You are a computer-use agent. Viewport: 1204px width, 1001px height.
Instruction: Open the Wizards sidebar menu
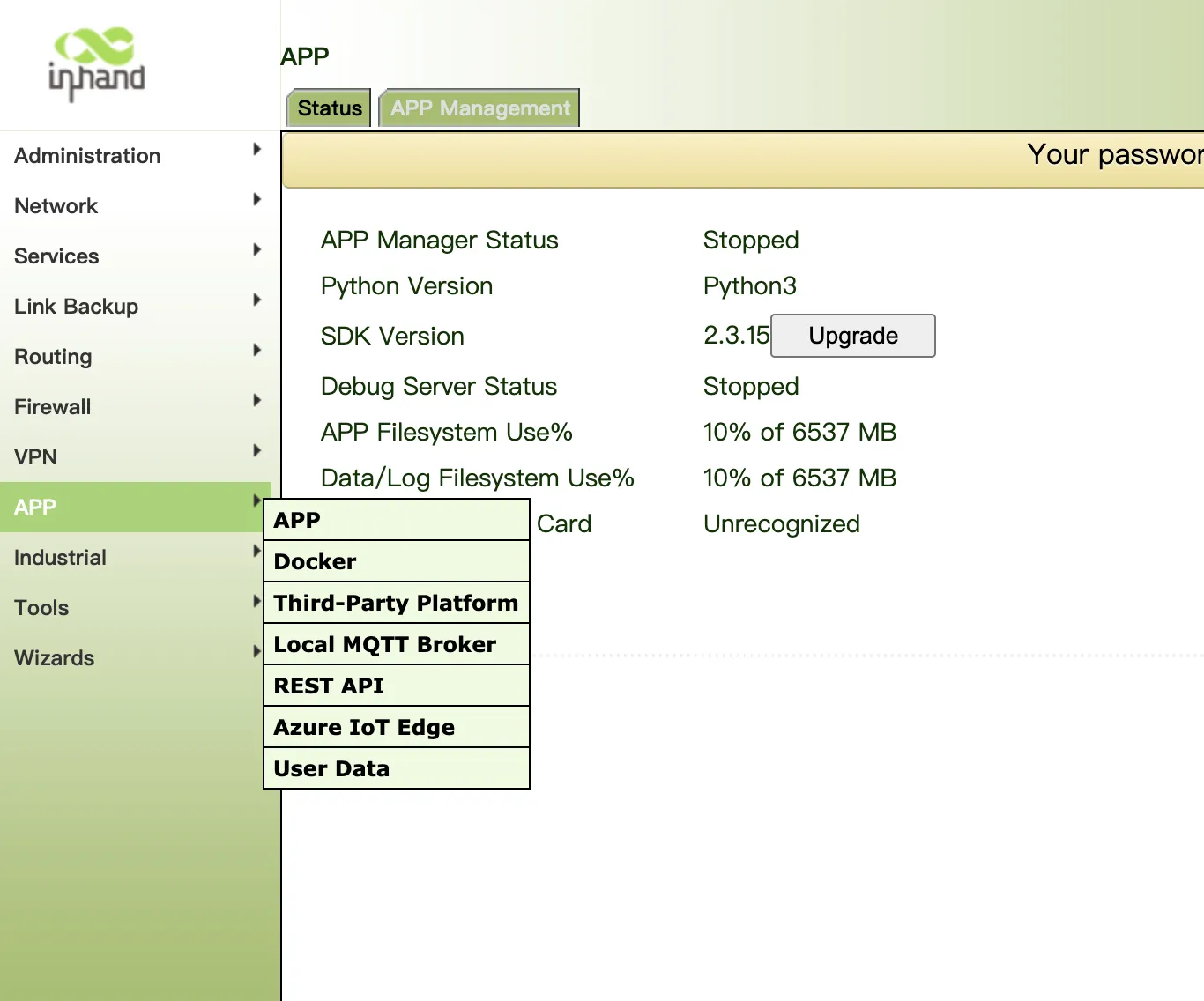pos(136,658)
